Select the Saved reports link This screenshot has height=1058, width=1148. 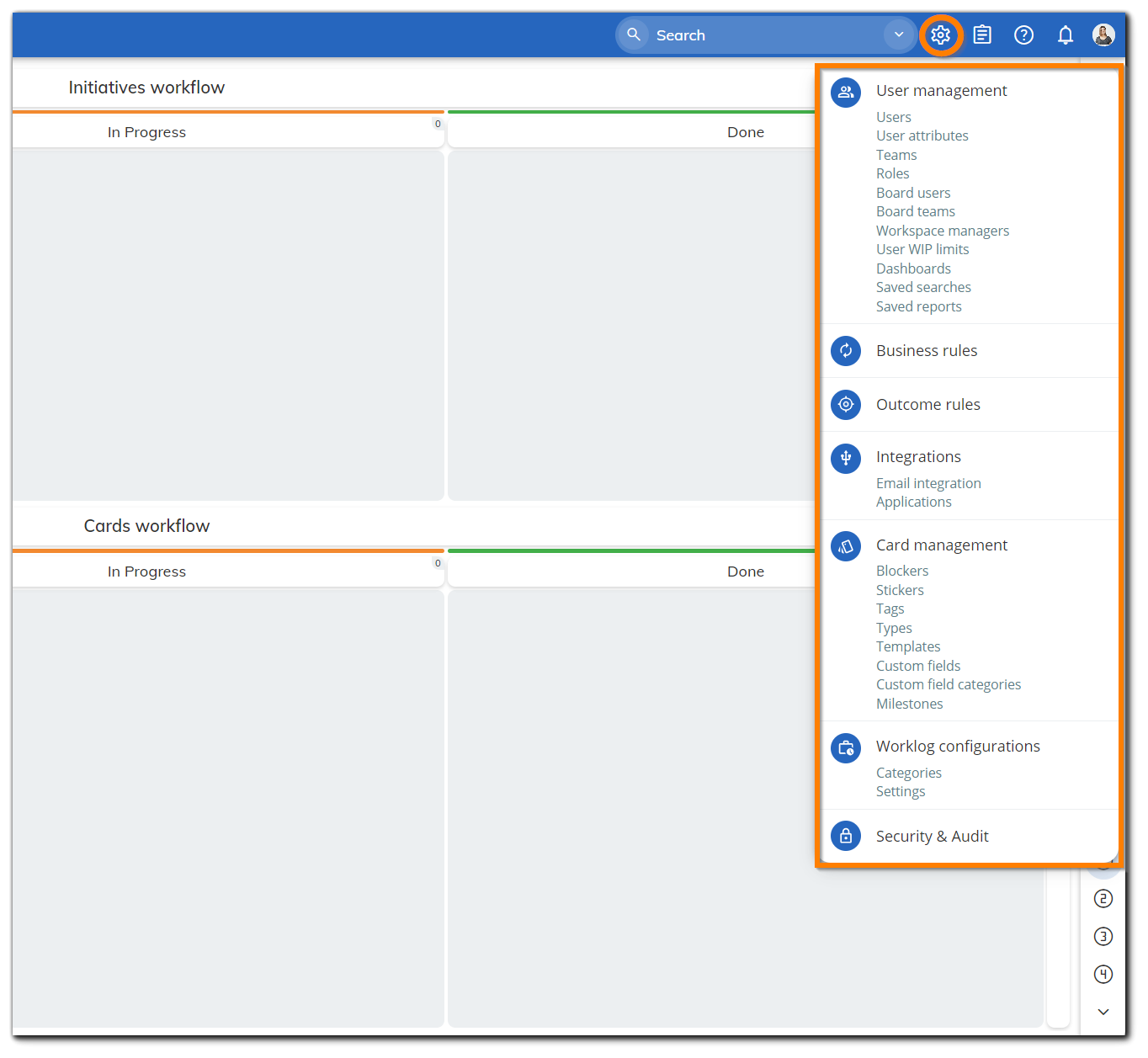click(918, 306)
